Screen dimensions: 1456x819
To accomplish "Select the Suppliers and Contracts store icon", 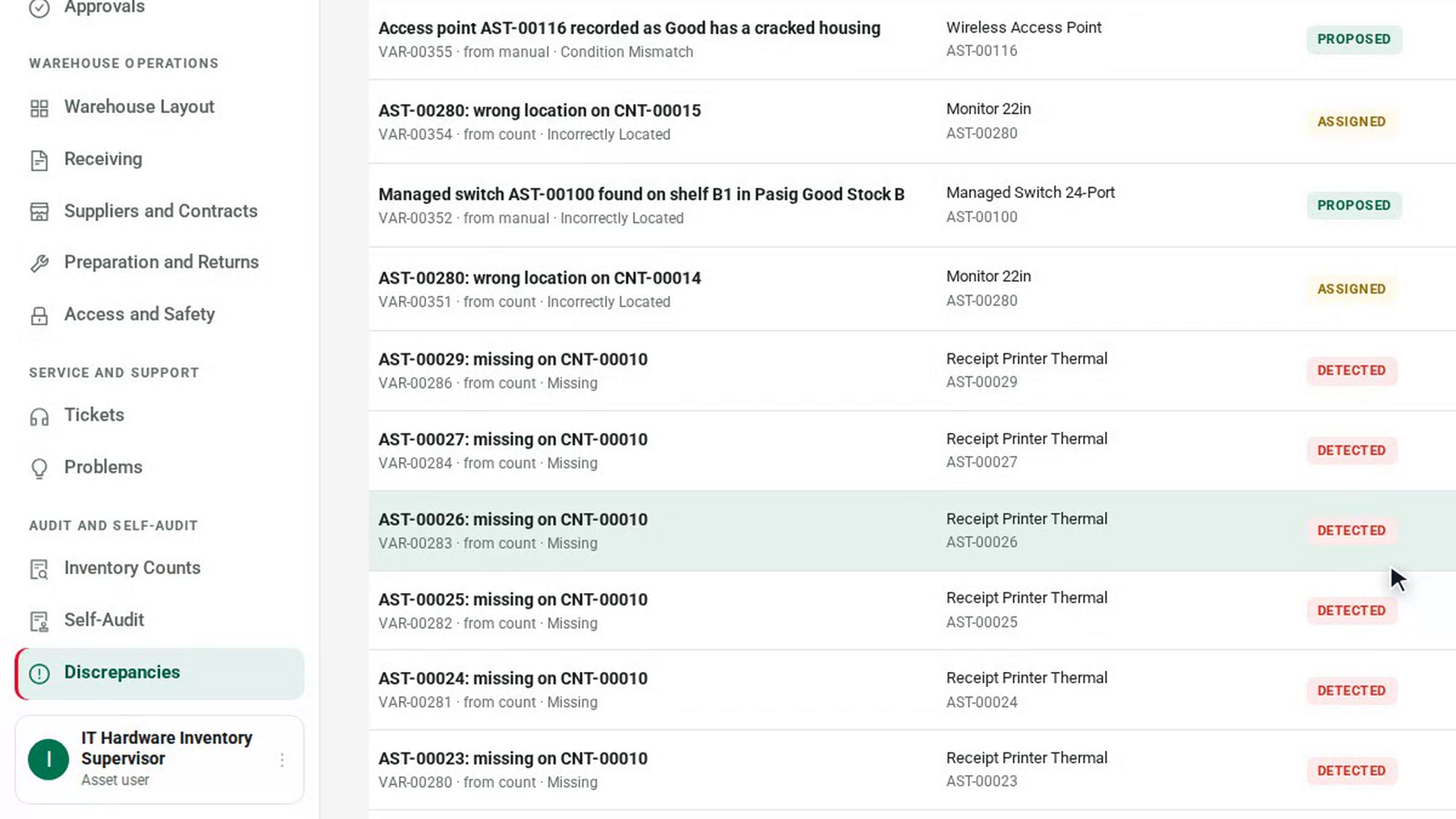I will click(39, 212).
